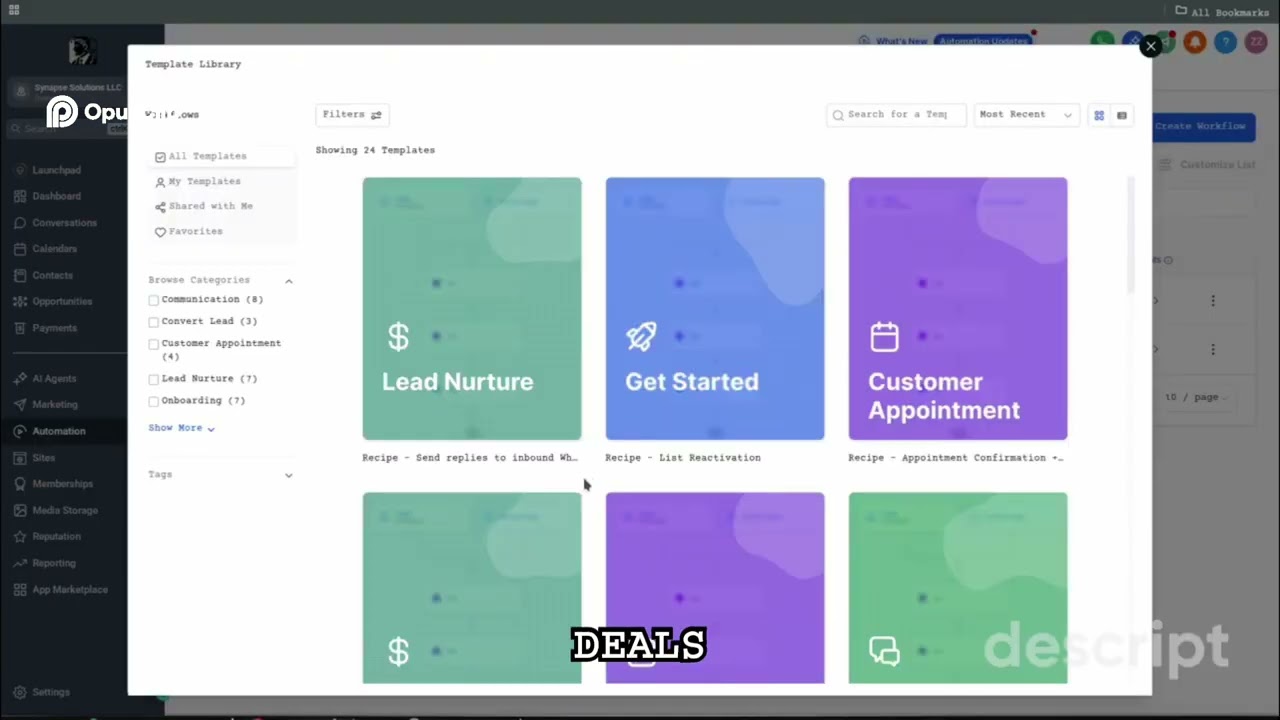
Task: Check the Communication (8) category
Action: pos(154,300)
